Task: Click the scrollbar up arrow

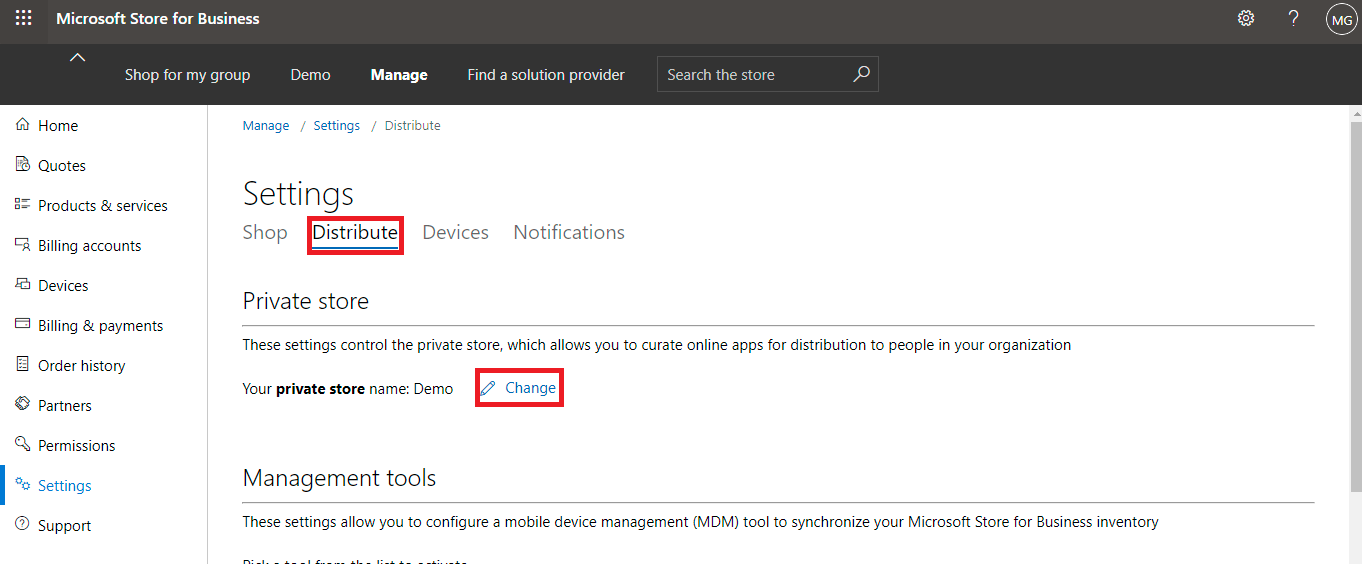Action: [x=1355, y=113]
